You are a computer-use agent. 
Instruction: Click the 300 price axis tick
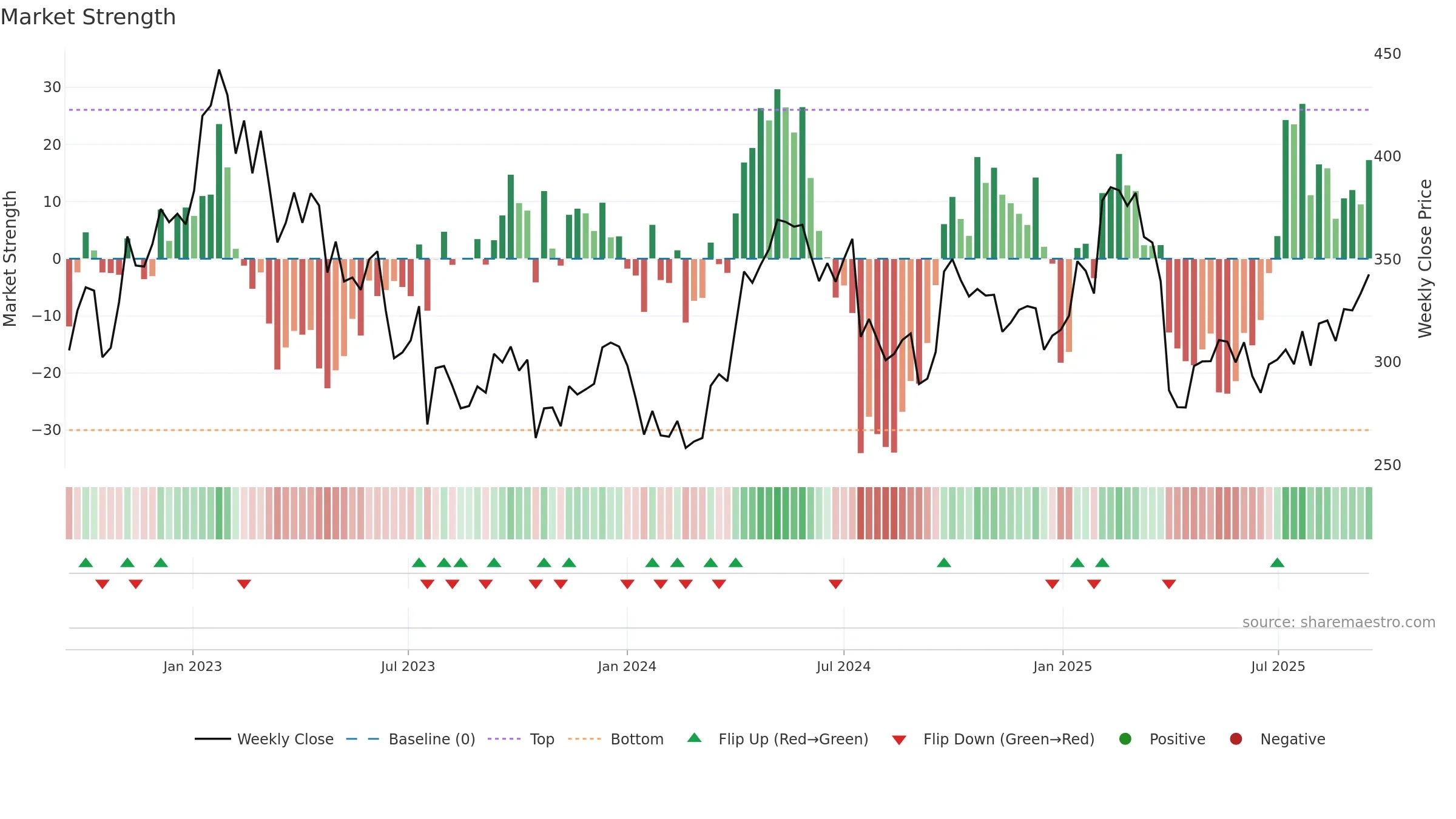pyautogui.click(x=1387, y=362)
